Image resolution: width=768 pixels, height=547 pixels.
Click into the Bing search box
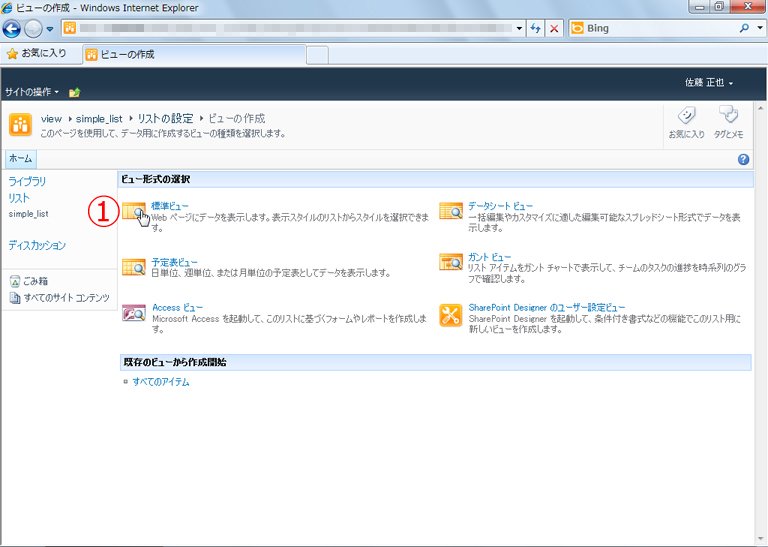point(661,28)
